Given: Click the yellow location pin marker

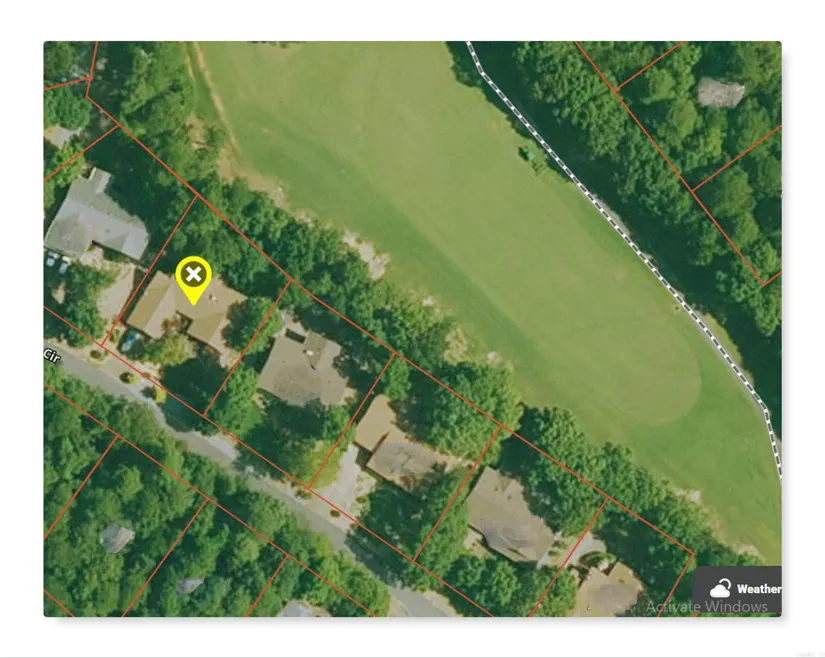Looking at the screenshot, I should (194, 279).
